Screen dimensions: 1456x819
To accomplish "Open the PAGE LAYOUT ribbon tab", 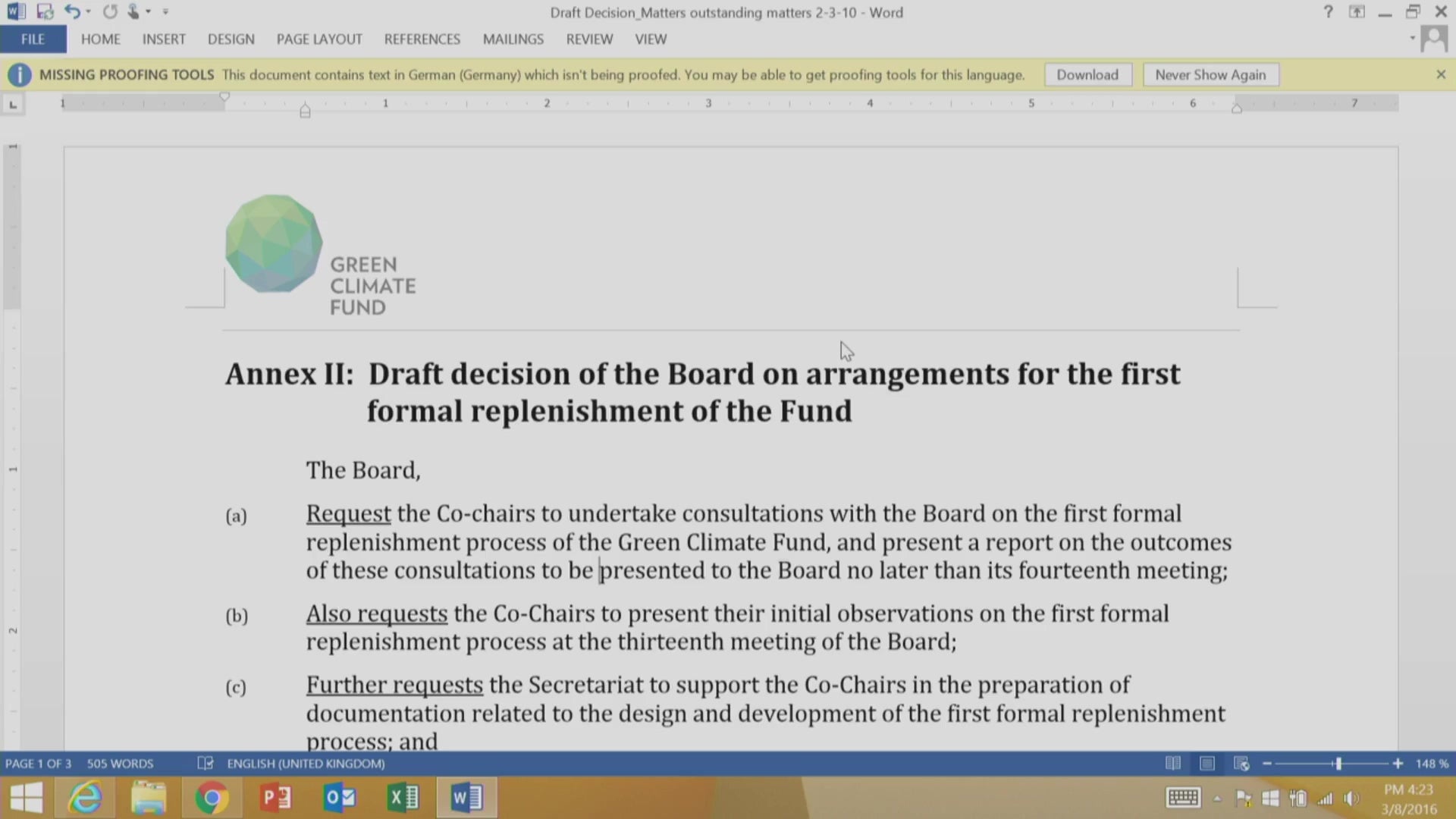I will (x=319, y=39).
